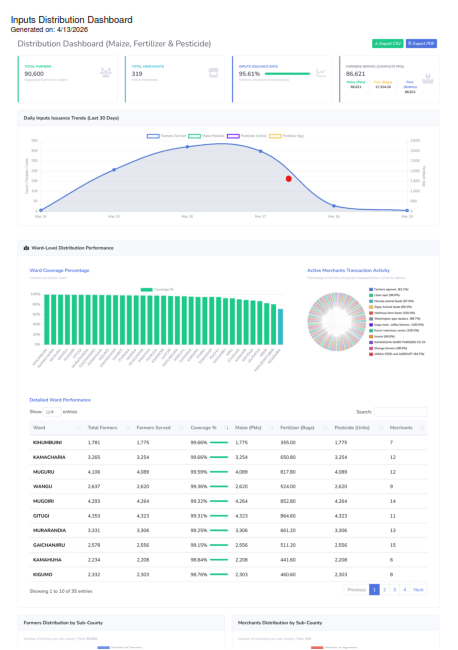Go to page 1 of the table

pos(374,589)
